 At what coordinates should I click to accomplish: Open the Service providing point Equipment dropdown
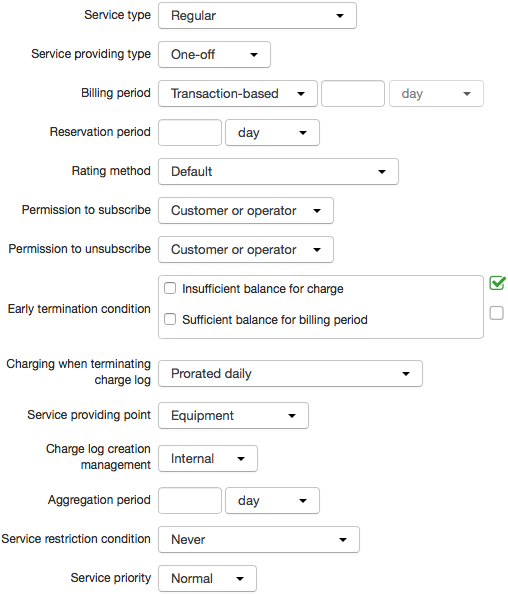(233, 416)
